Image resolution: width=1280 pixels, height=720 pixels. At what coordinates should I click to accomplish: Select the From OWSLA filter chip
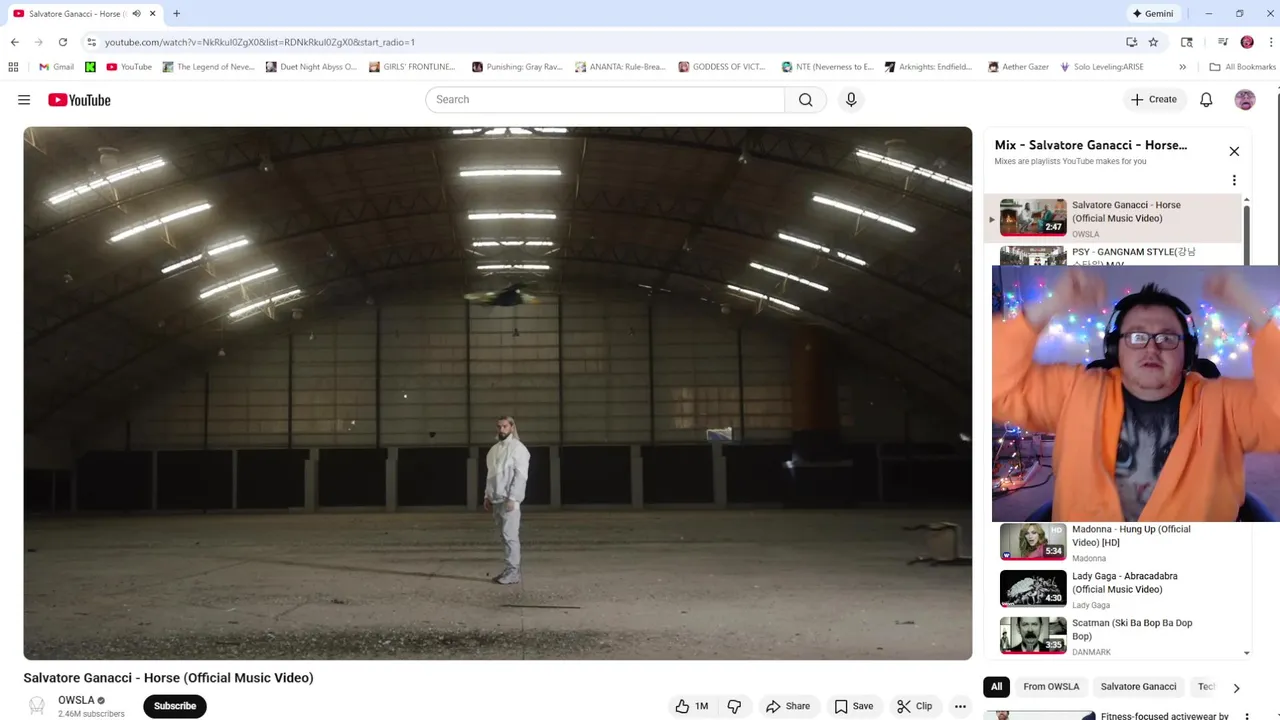[1051, 686]
